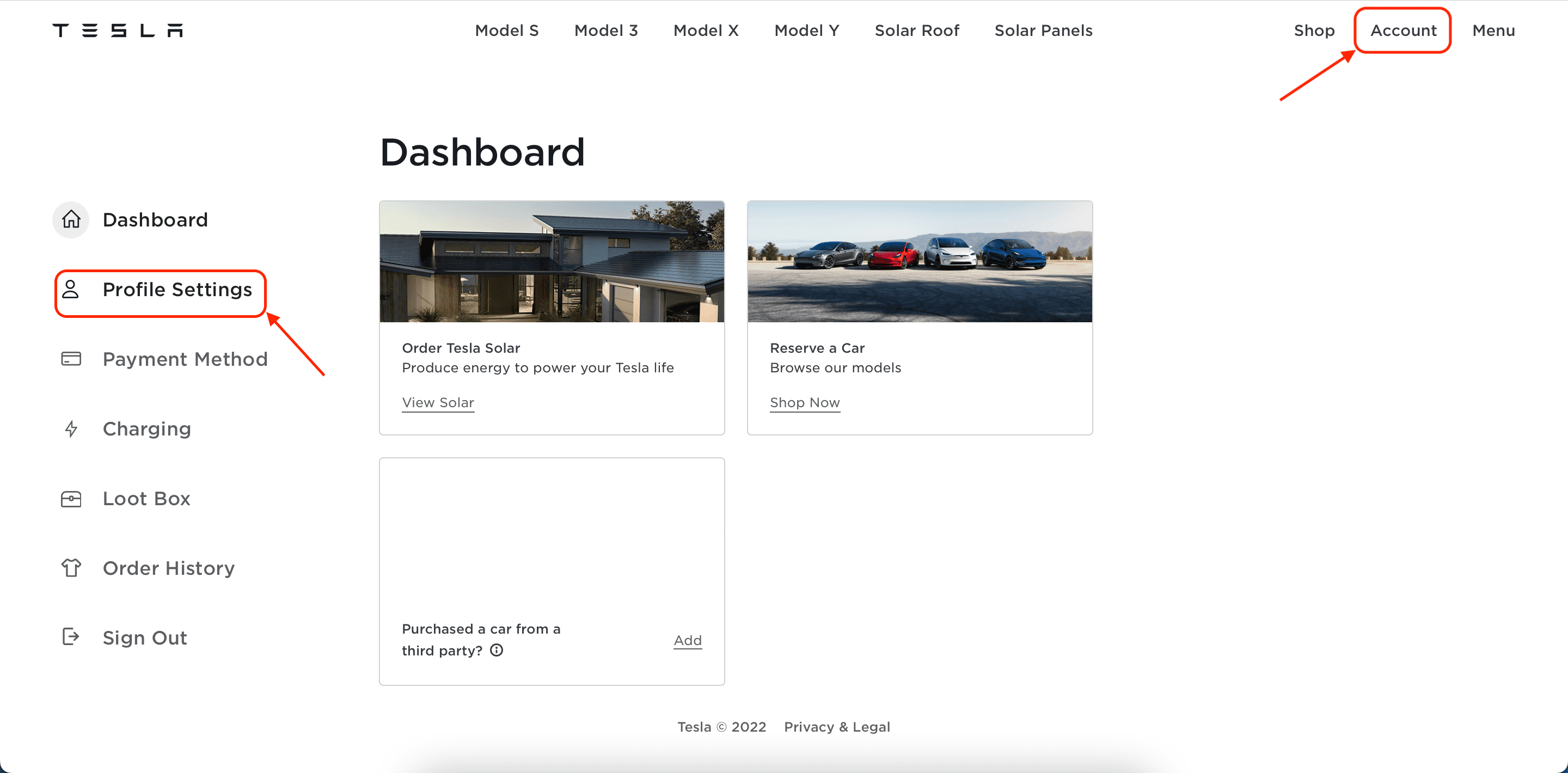Viewport: 1568px width, 773px height.
Task: Click the Tesla © 2022 footer text
Action: click(721, 727)
